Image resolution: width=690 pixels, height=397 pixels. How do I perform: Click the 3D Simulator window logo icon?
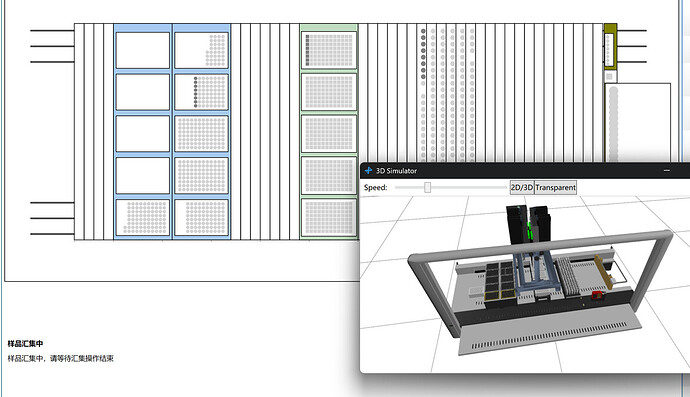[x=368, y=170]
